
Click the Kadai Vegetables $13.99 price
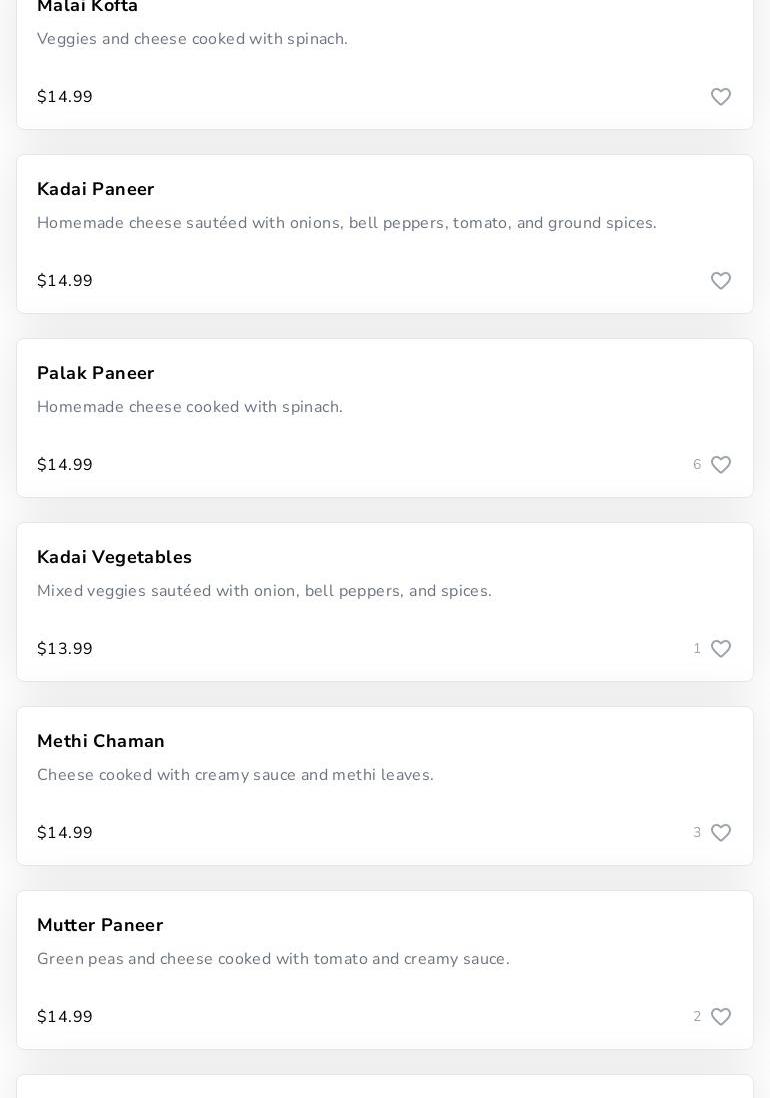(x=65, y=649)
